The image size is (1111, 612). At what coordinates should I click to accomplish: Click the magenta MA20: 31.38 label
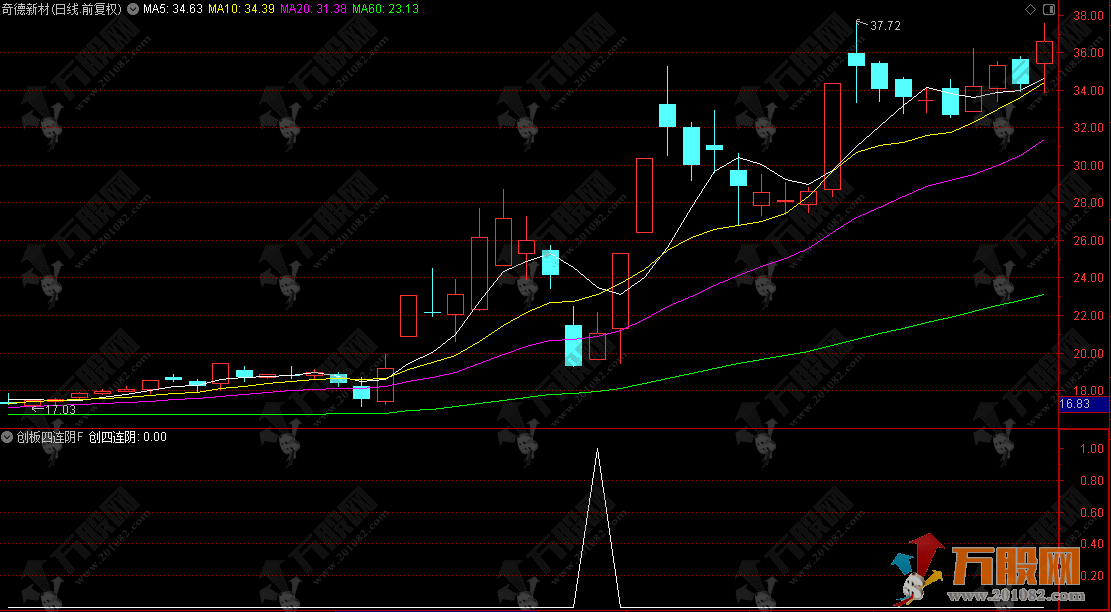[316, 9]
